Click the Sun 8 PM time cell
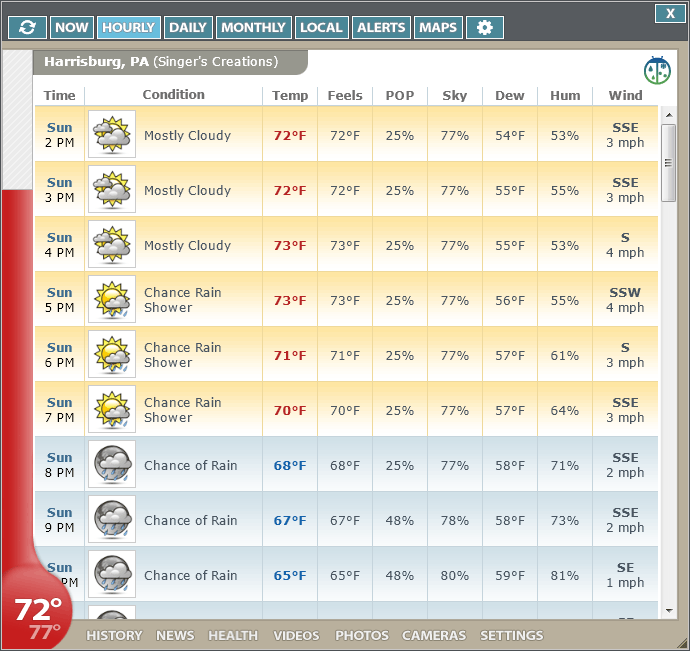This screenshot has height=651, width=690. 59,465
